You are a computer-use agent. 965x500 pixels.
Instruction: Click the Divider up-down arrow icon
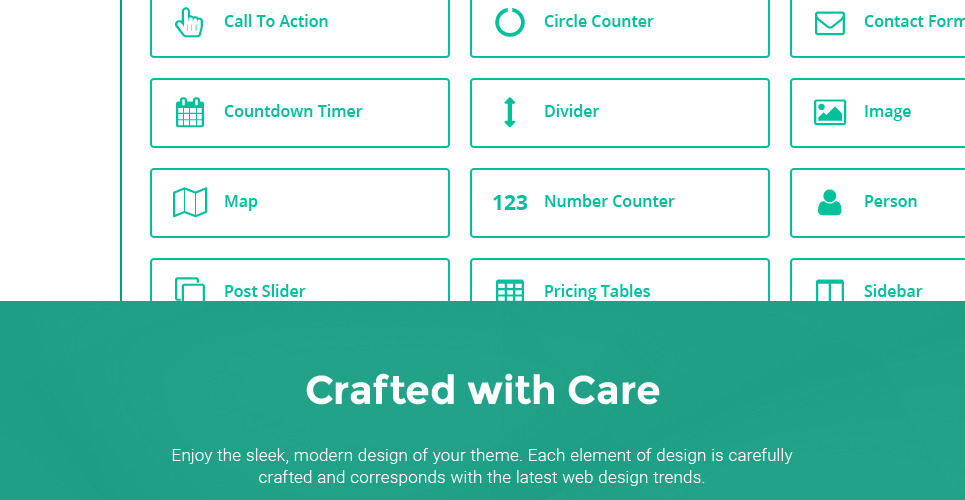pyautogui.click(x=510, y=112)
